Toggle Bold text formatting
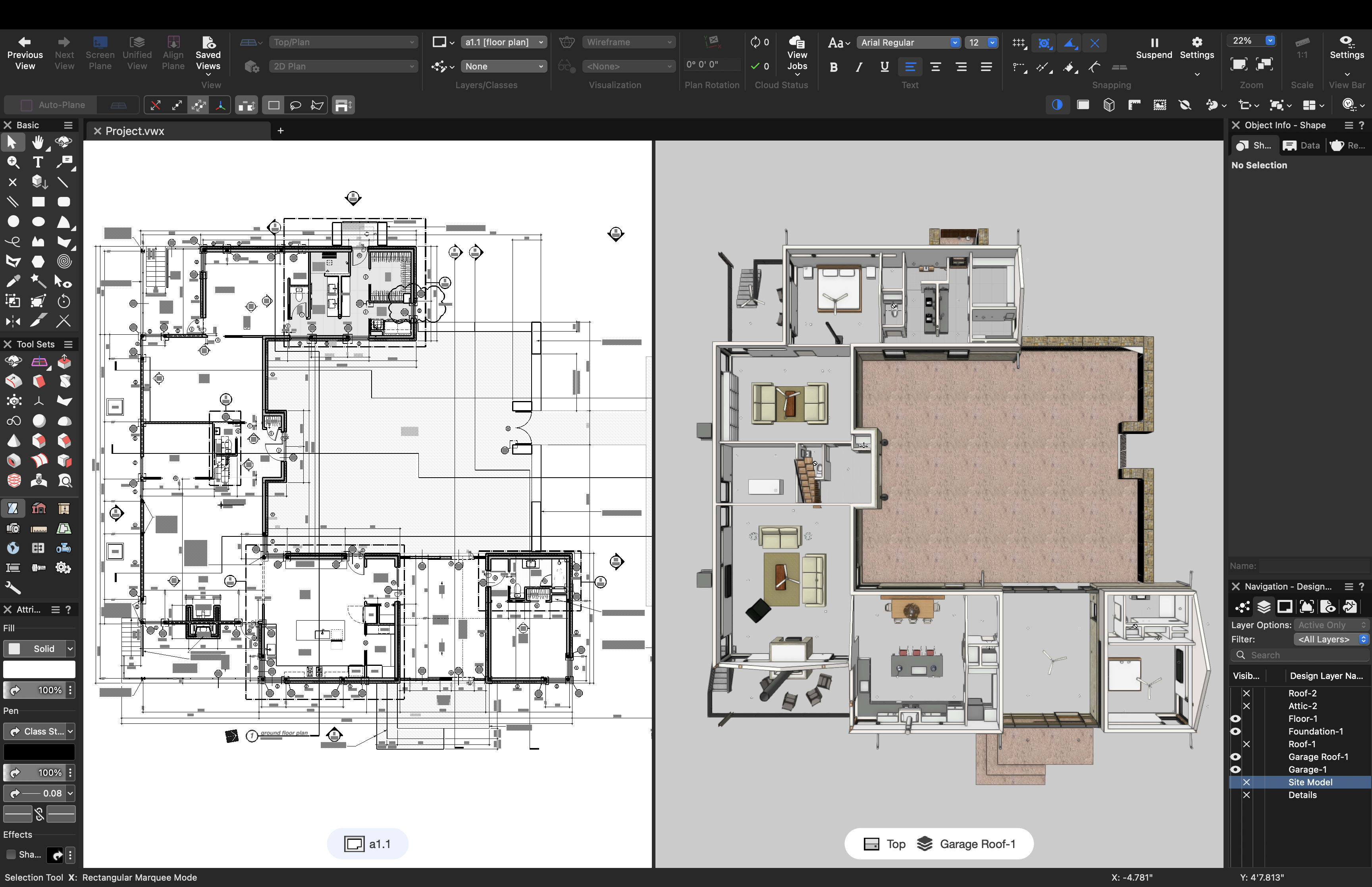The width and height of the screenshot is (1372, 887). [834, 67]
